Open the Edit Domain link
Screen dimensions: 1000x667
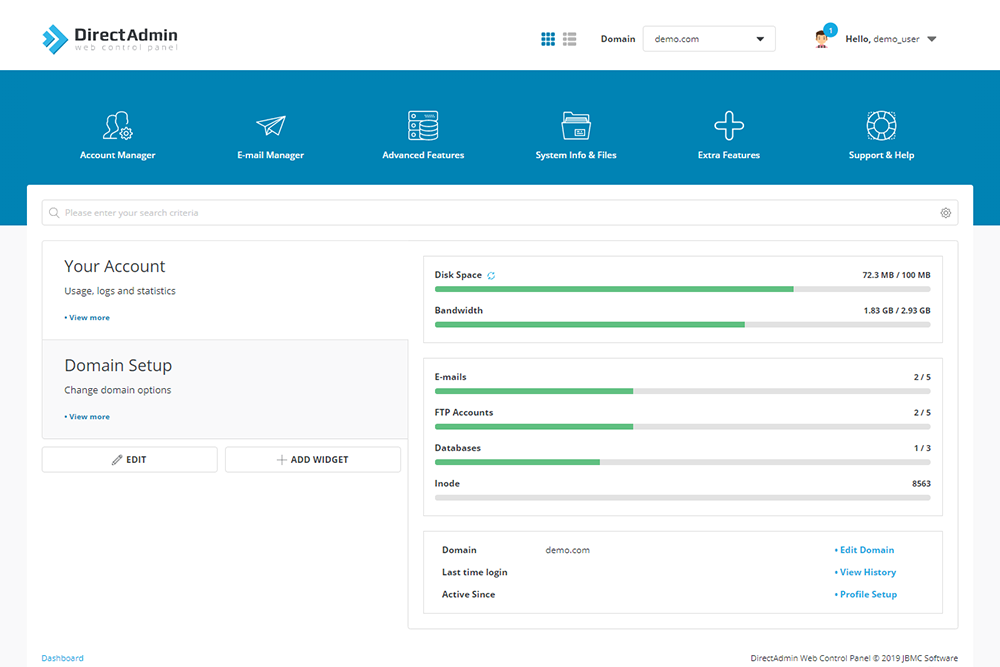[865, 550]
